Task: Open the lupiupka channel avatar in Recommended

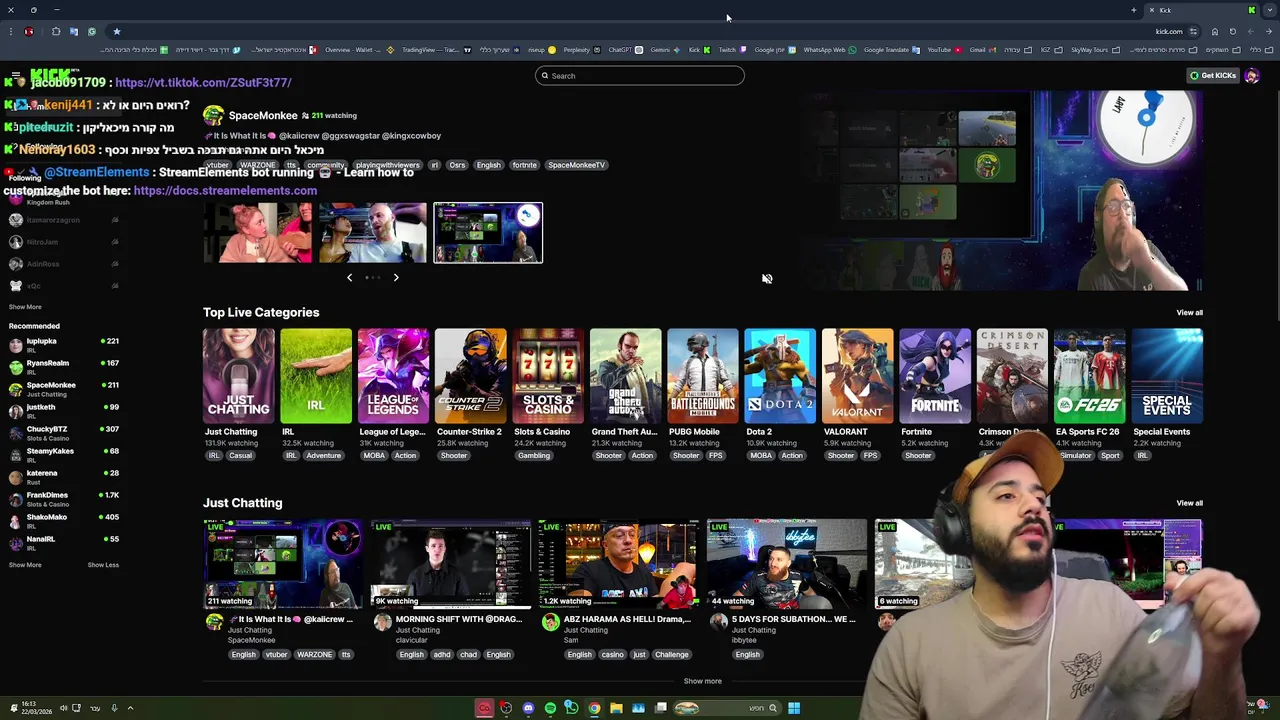Action: coord(15,345)
